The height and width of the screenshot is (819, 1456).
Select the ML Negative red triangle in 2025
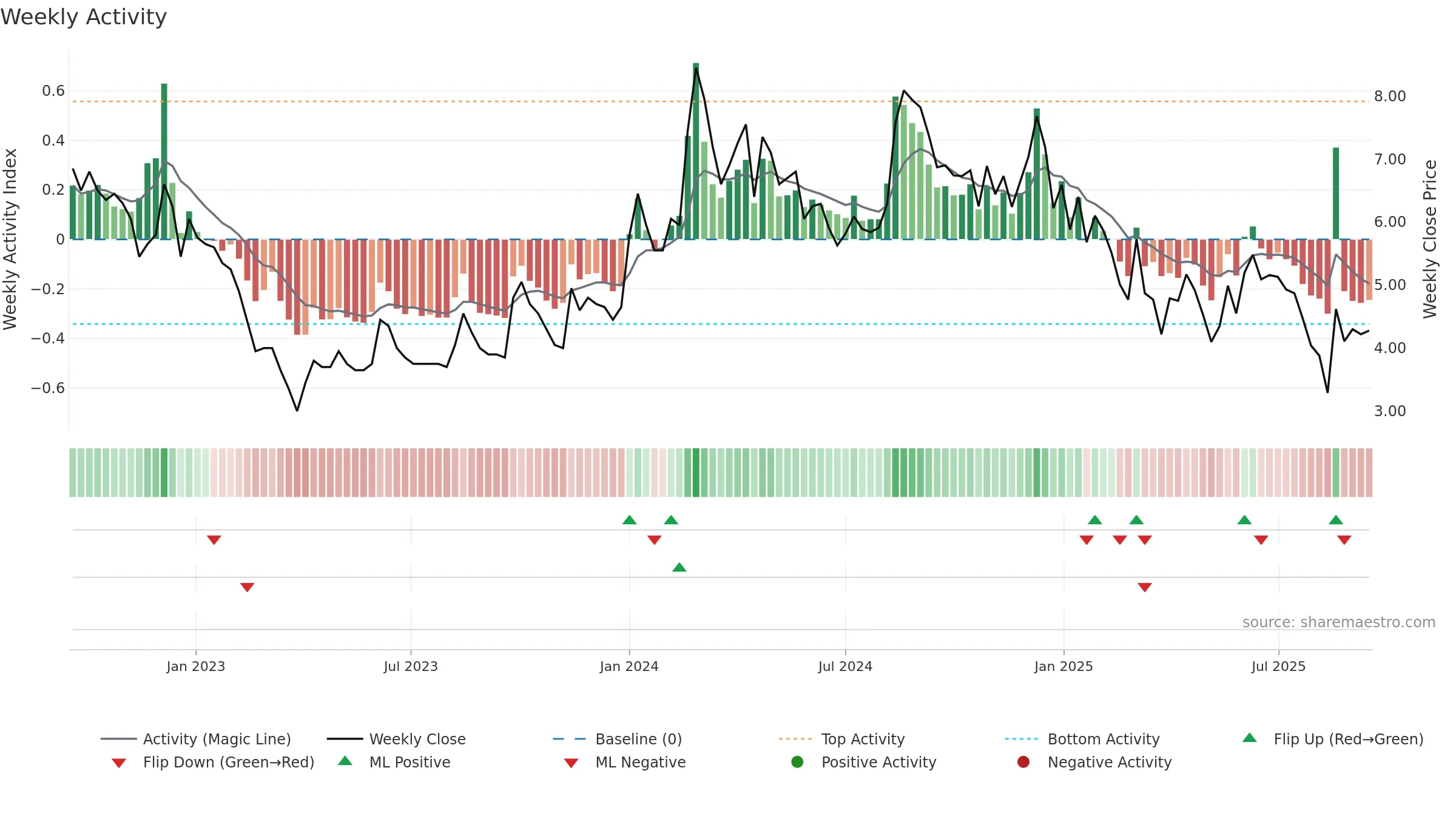[x=1145, y=587]
